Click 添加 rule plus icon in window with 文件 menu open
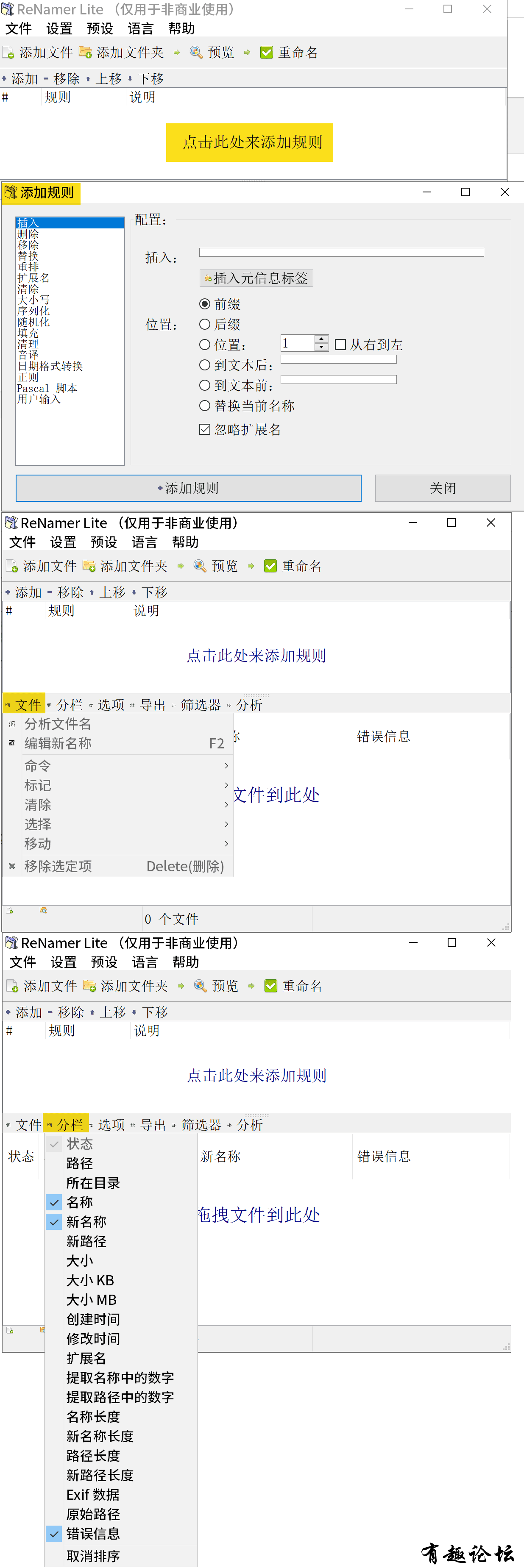This screenshot has width=524, height=1568. (8, 592)
